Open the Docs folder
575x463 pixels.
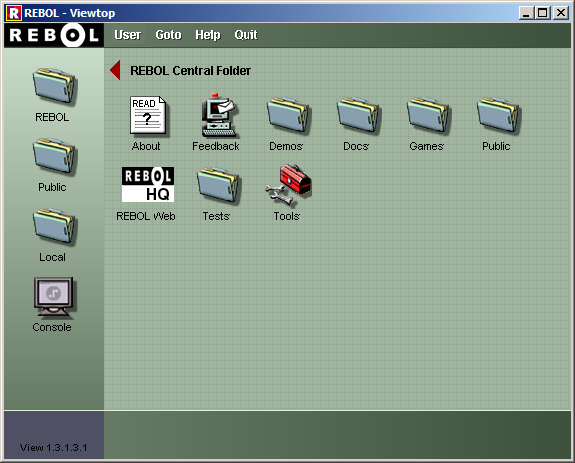pyautogui.click(x=358, y=115)
